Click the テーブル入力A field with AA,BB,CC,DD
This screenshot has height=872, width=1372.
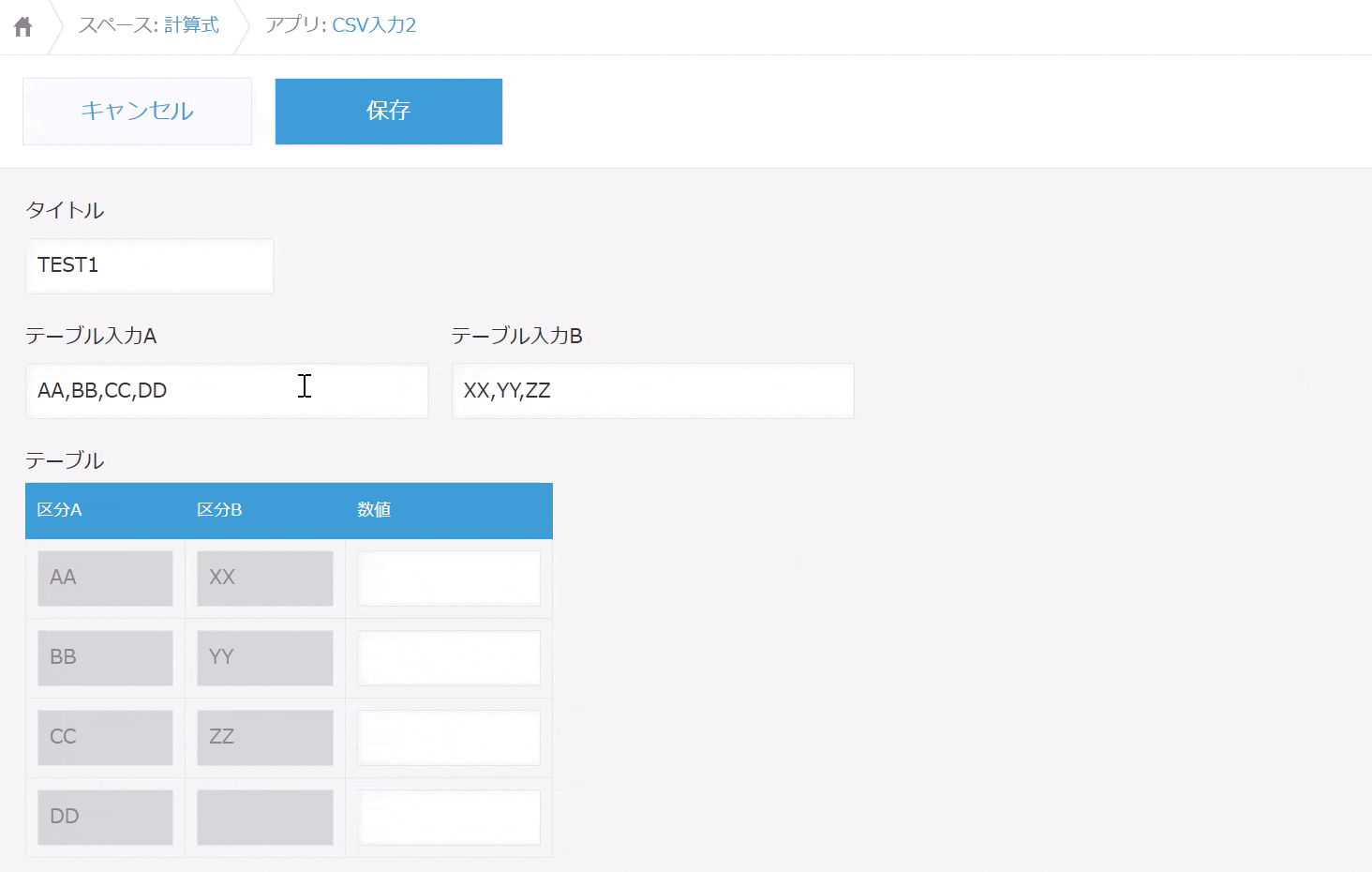(227, 391)
